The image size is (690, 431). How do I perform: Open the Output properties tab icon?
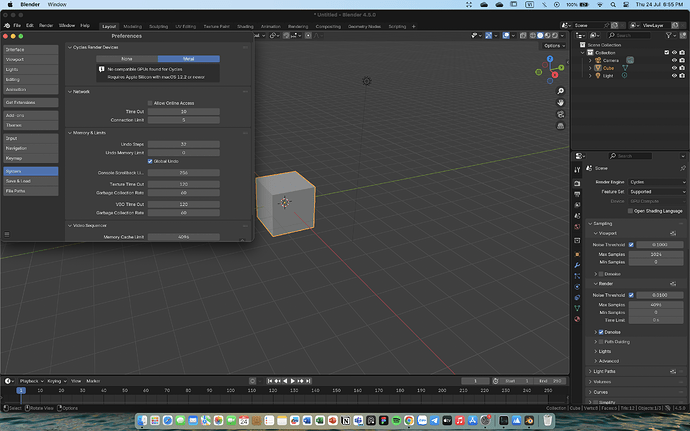point(577,194)
